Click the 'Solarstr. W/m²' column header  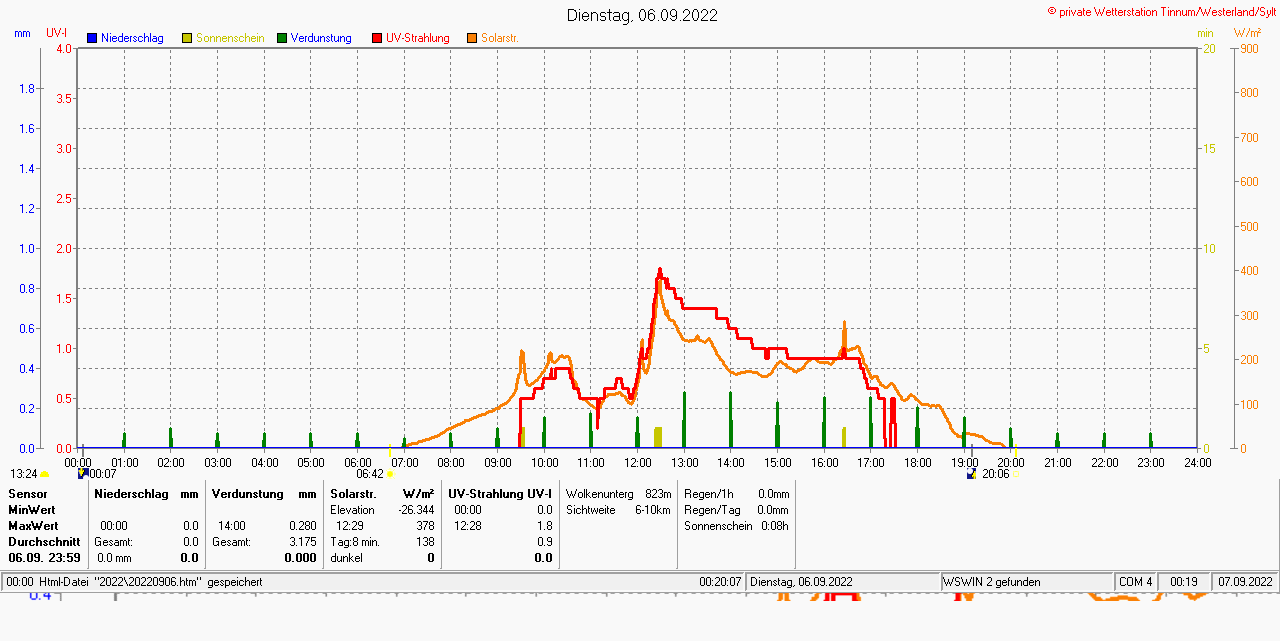pos(382,494)
